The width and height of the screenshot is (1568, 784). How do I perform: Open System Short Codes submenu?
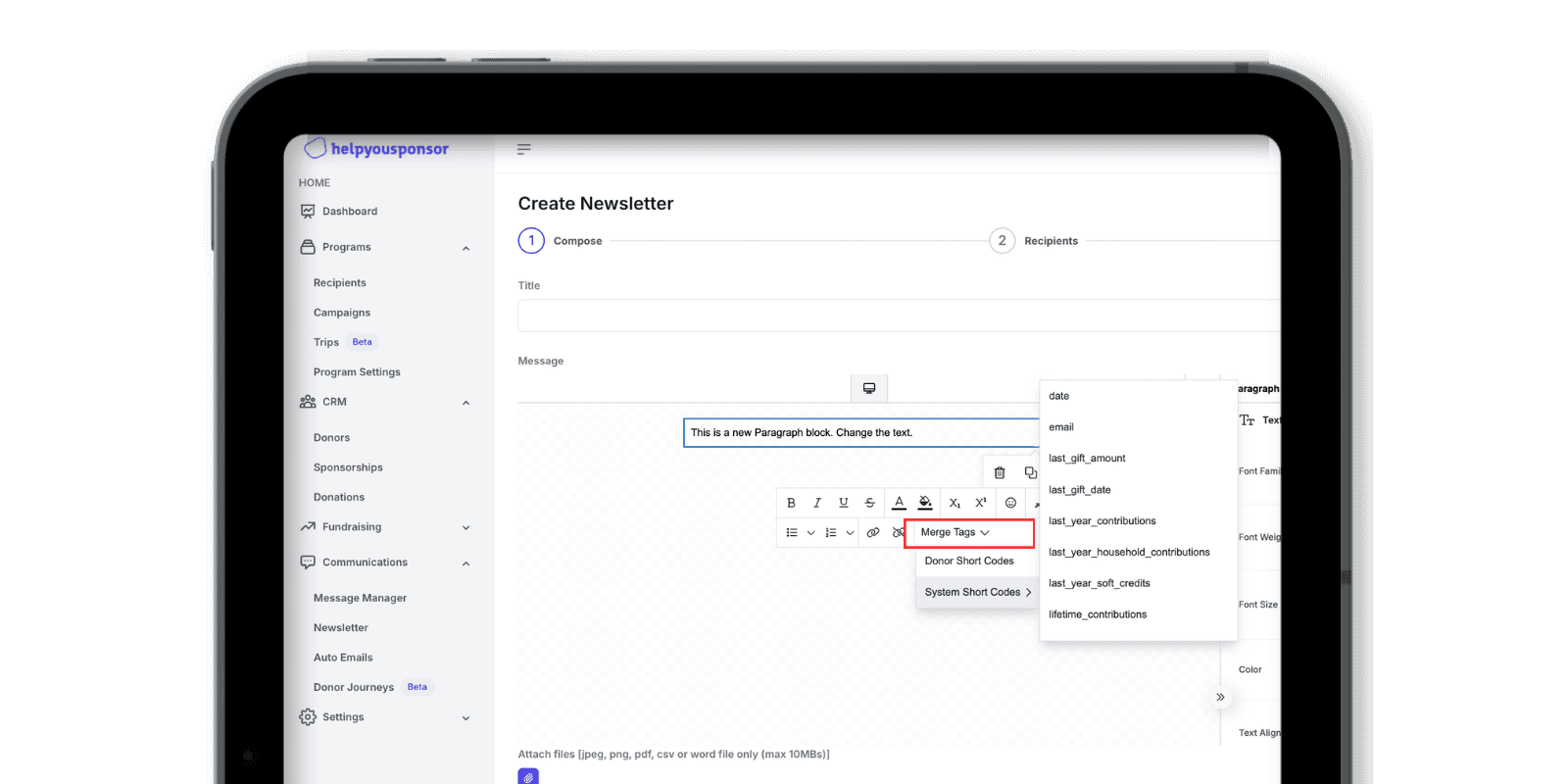tap(977, 592)
